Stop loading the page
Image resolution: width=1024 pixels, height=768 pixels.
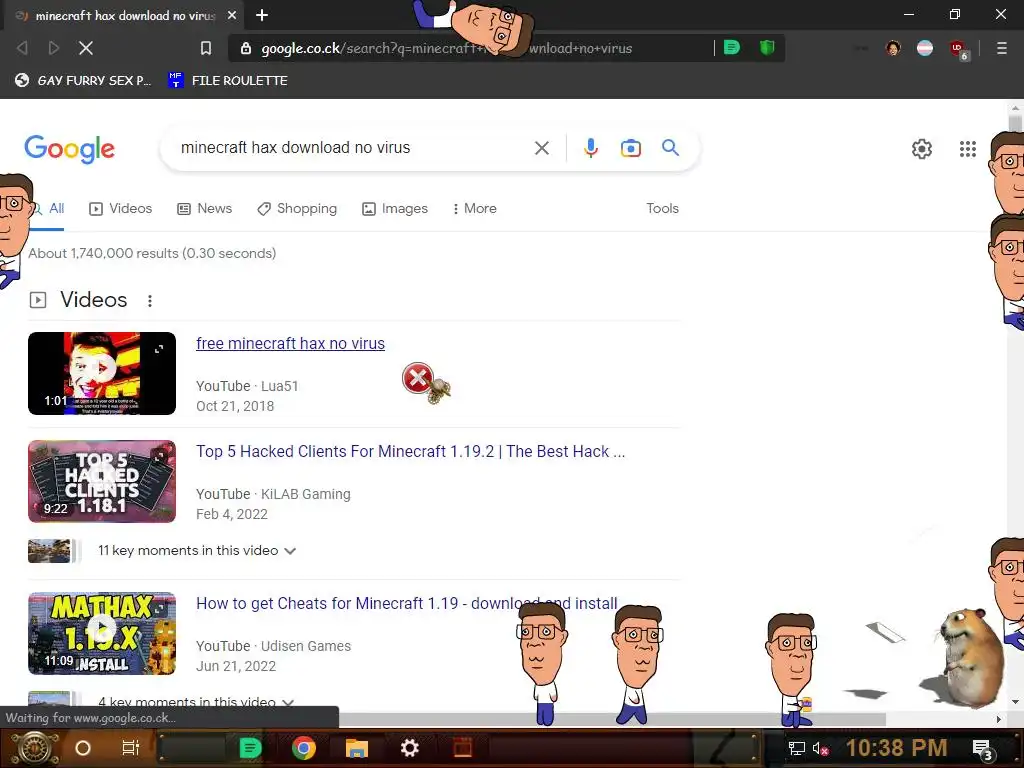(x=86, y=48)
